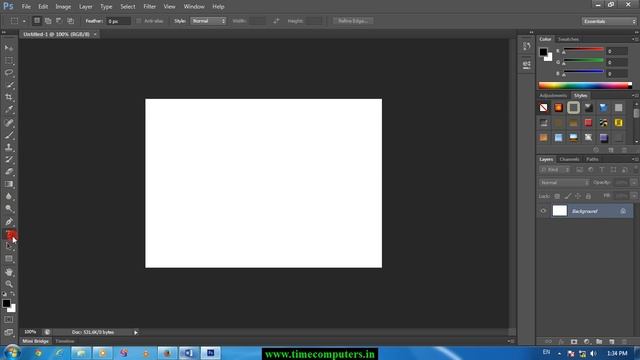The width and height of the screenshot is (640, 360).
Task: Switch to the Channels tab
Action: coord(569,159)
